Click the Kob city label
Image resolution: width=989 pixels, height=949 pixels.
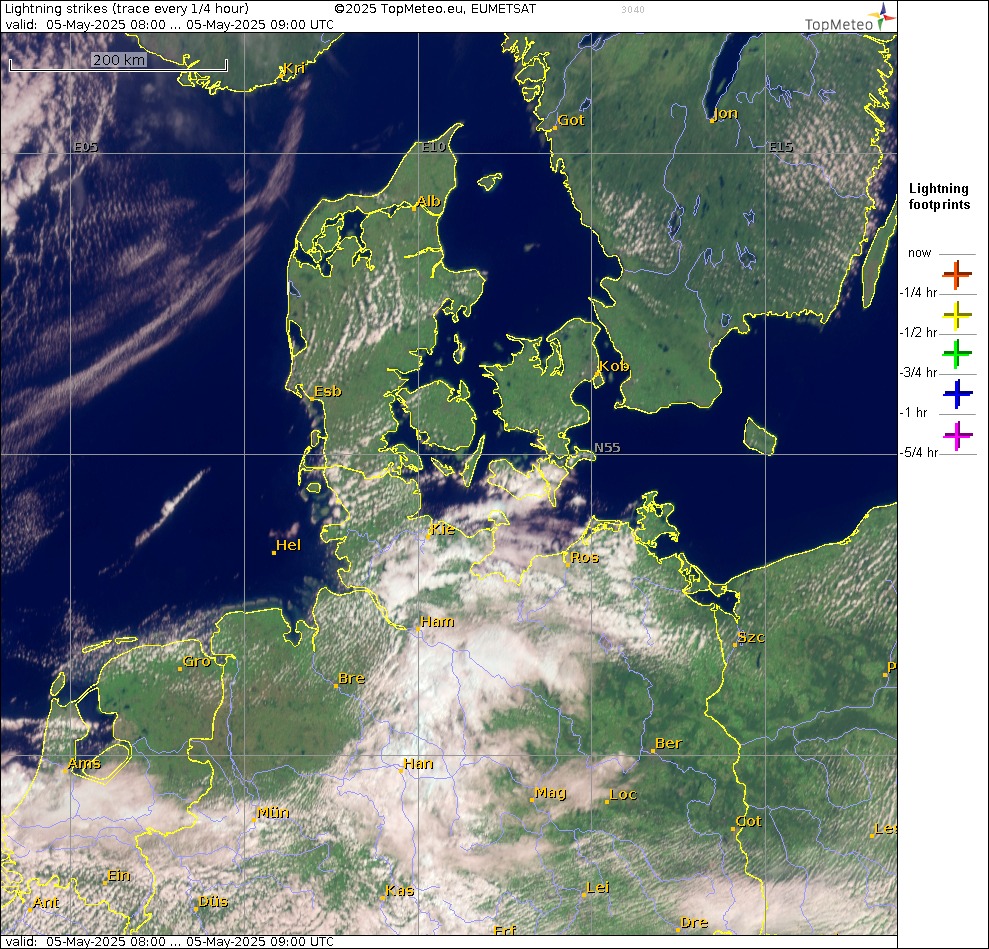(x=613, y=366)
